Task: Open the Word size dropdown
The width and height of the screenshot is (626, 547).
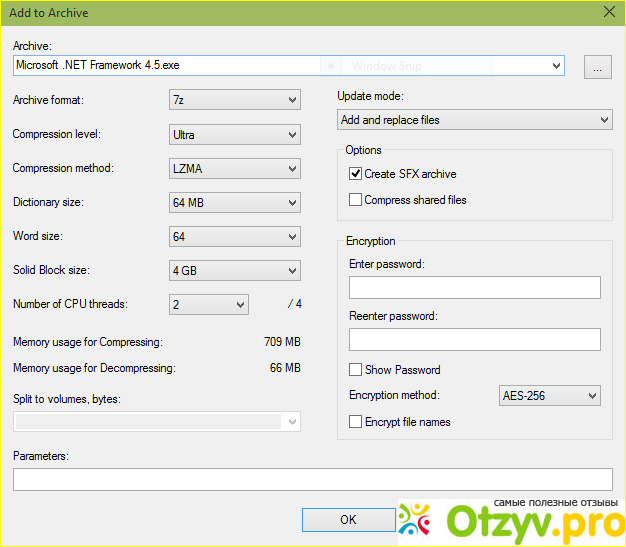Action: [235, 237]
